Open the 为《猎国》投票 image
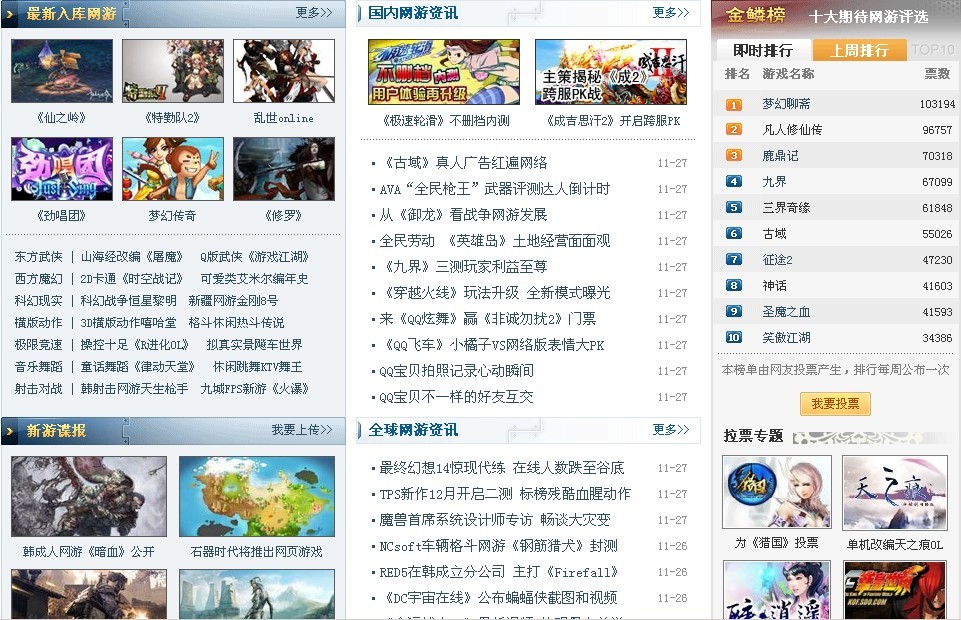Viewport: 961px width, 620px height. click(x=777, y=492)
